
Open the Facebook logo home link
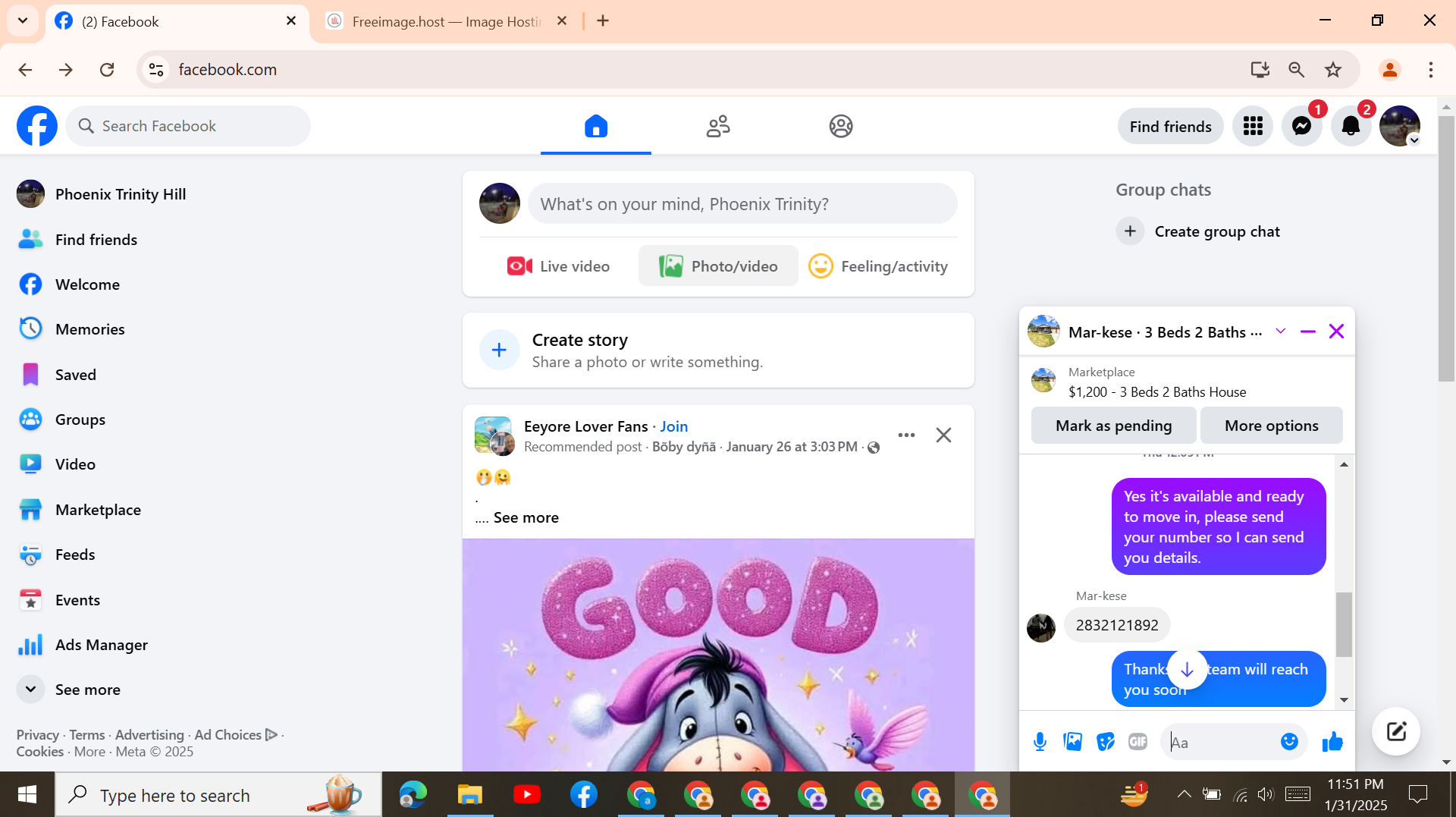(x=37, y=126)
